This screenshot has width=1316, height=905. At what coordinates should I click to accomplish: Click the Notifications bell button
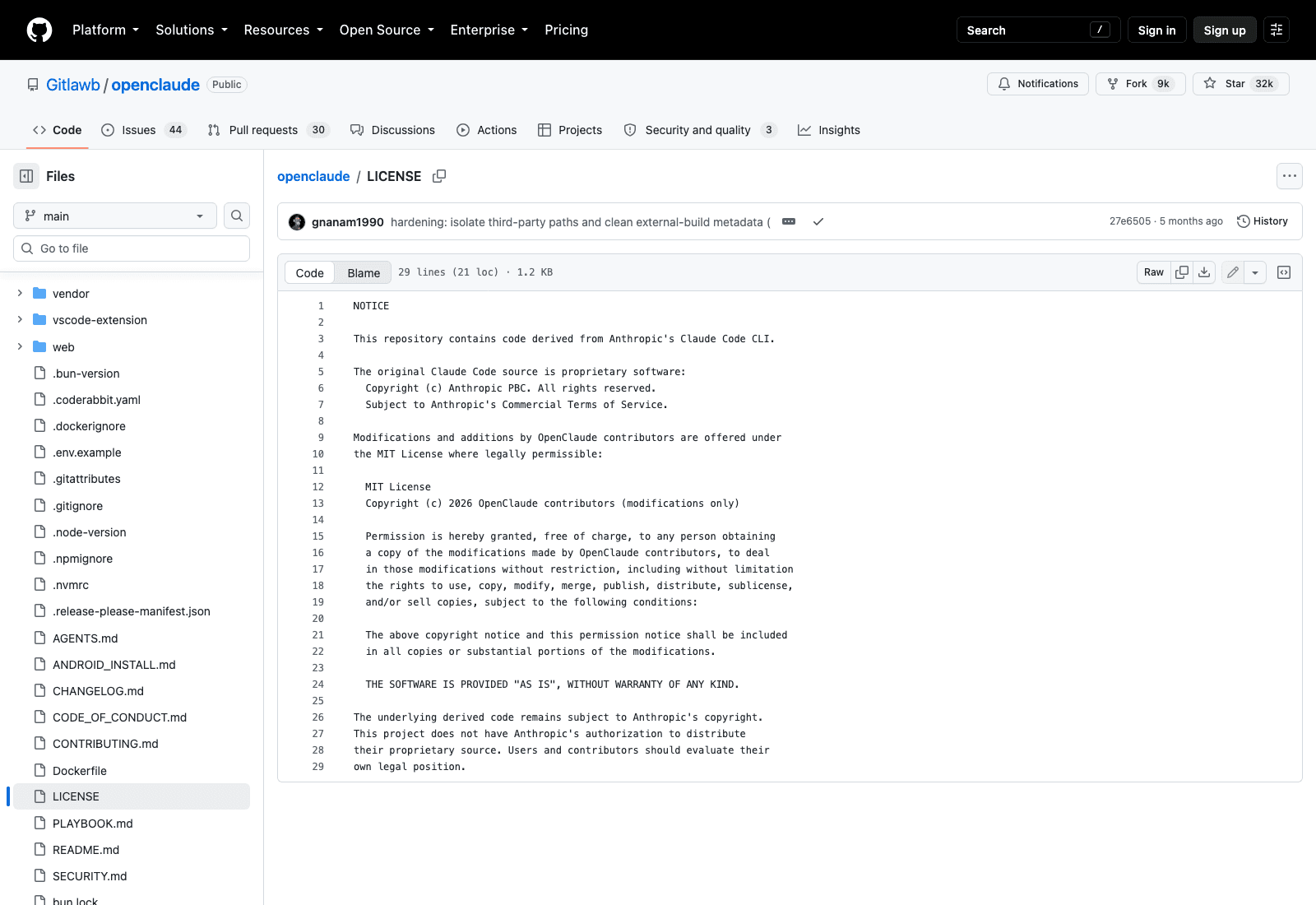[x=1038, y=84]
